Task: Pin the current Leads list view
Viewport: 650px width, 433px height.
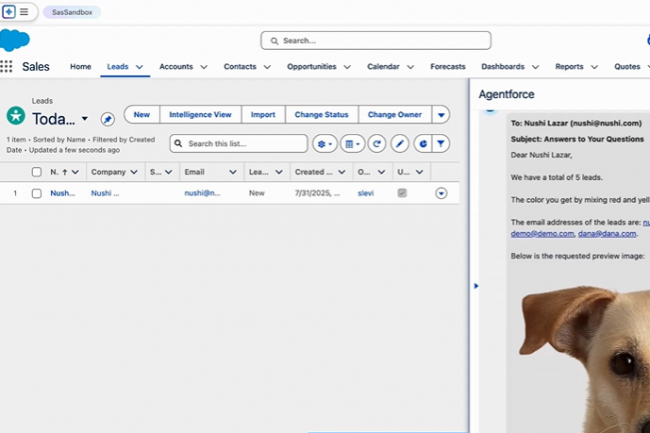Action: tap(108, 119)
